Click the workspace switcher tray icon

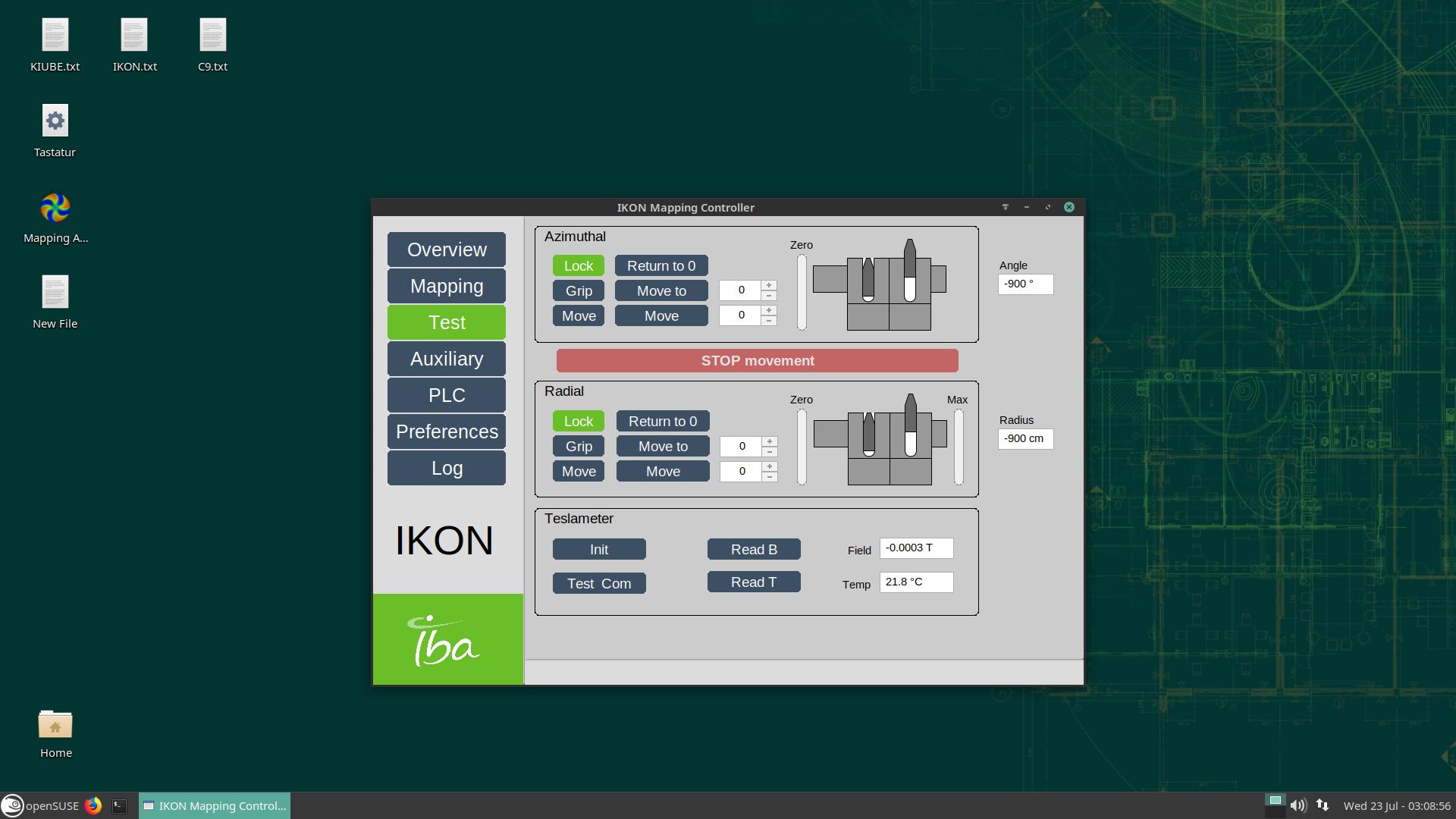1275,805
